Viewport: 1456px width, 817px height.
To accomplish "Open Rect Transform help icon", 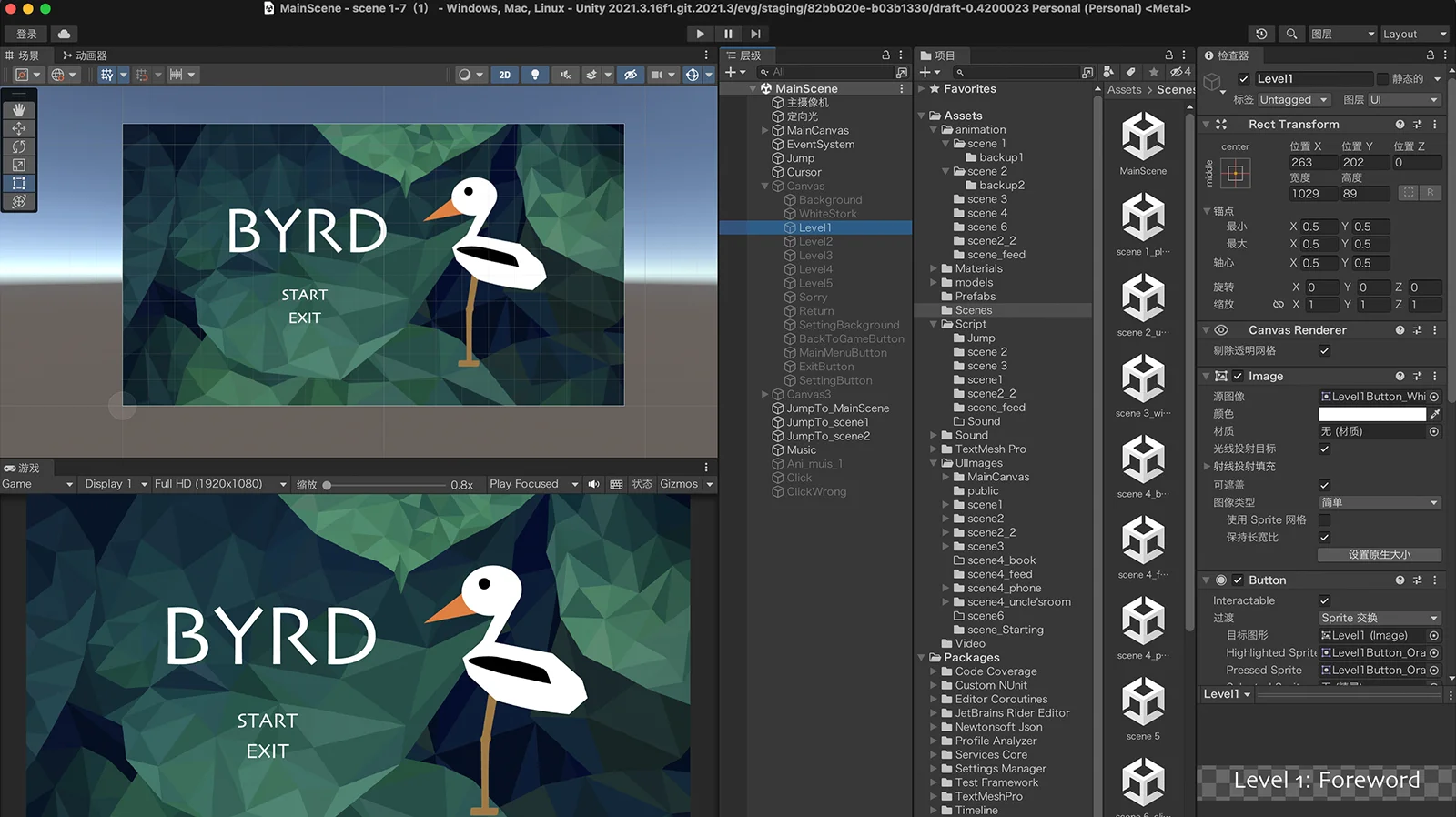I will point(1400,125).
